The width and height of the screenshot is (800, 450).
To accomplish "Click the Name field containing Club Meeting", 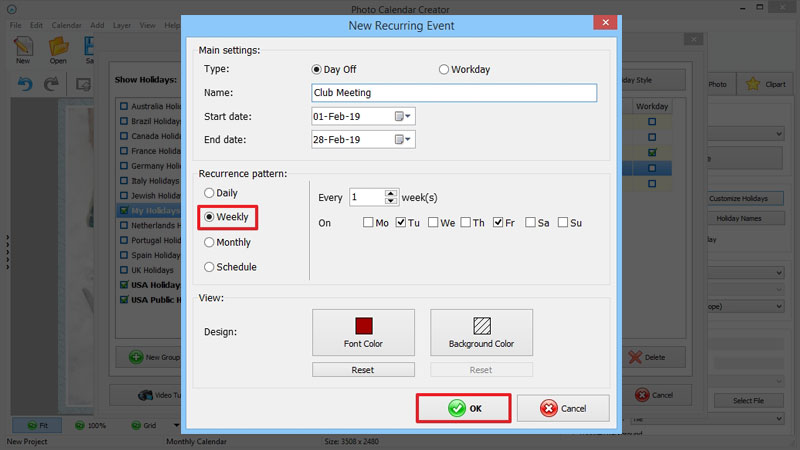I will click(x=454, y=93).
